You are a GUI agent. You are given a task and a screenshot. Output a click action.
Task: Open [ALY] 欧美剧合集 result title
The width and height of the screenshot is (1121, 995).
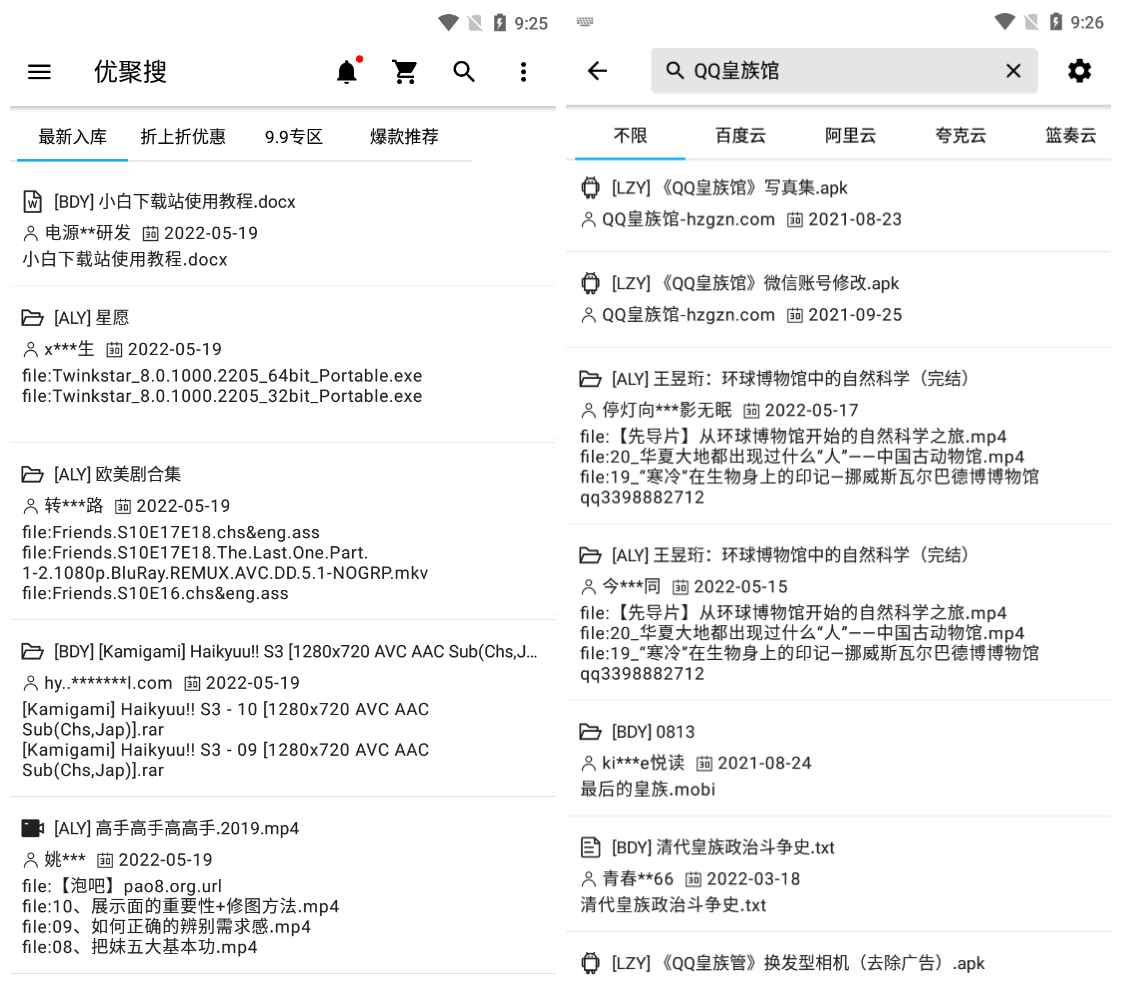pyautogui.click(x=117, y=474)
